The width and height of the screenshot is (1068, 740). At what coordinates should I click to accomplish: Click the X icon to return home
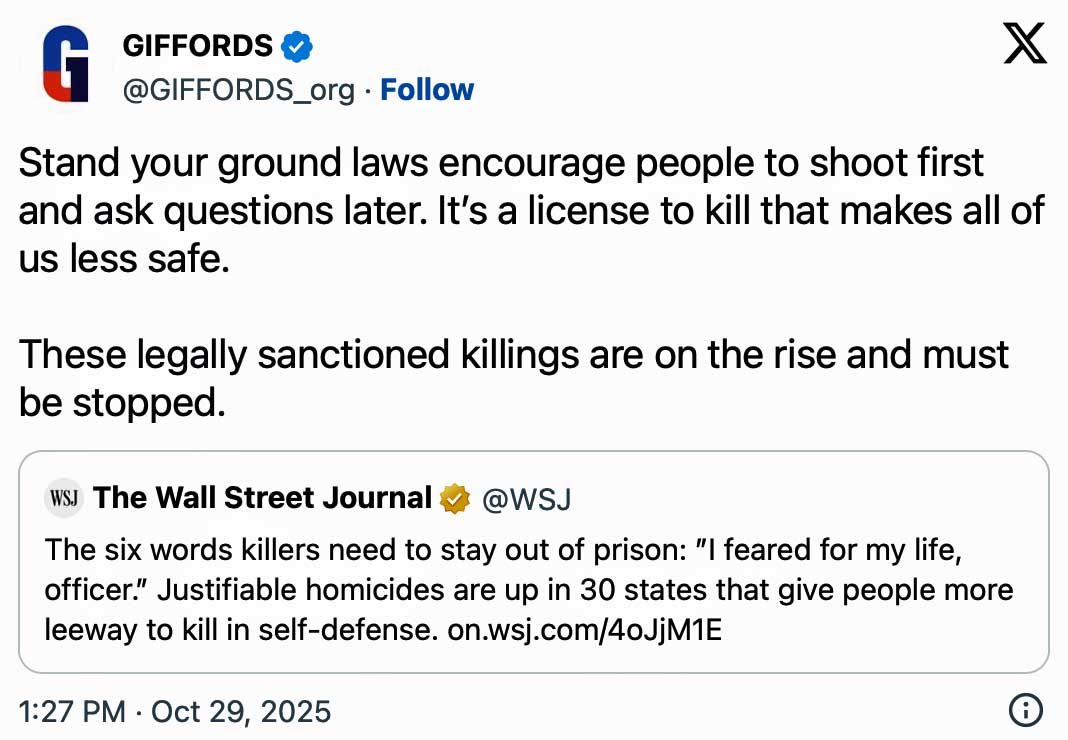click(x=1023, y=45)
